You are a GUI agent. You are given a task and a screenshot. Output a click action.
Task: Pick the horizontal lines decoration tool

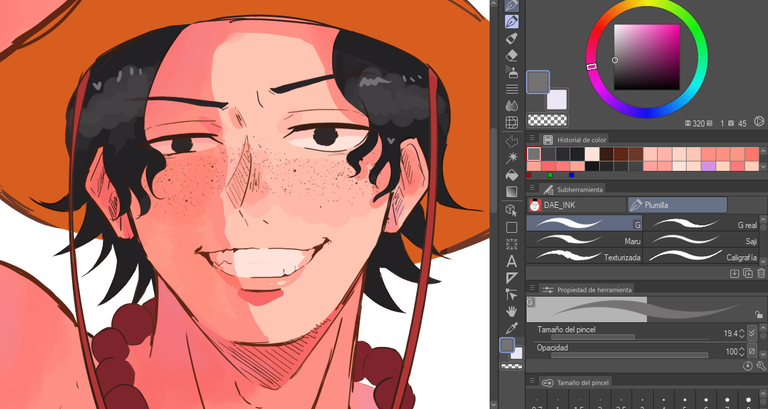pos(512,89)
